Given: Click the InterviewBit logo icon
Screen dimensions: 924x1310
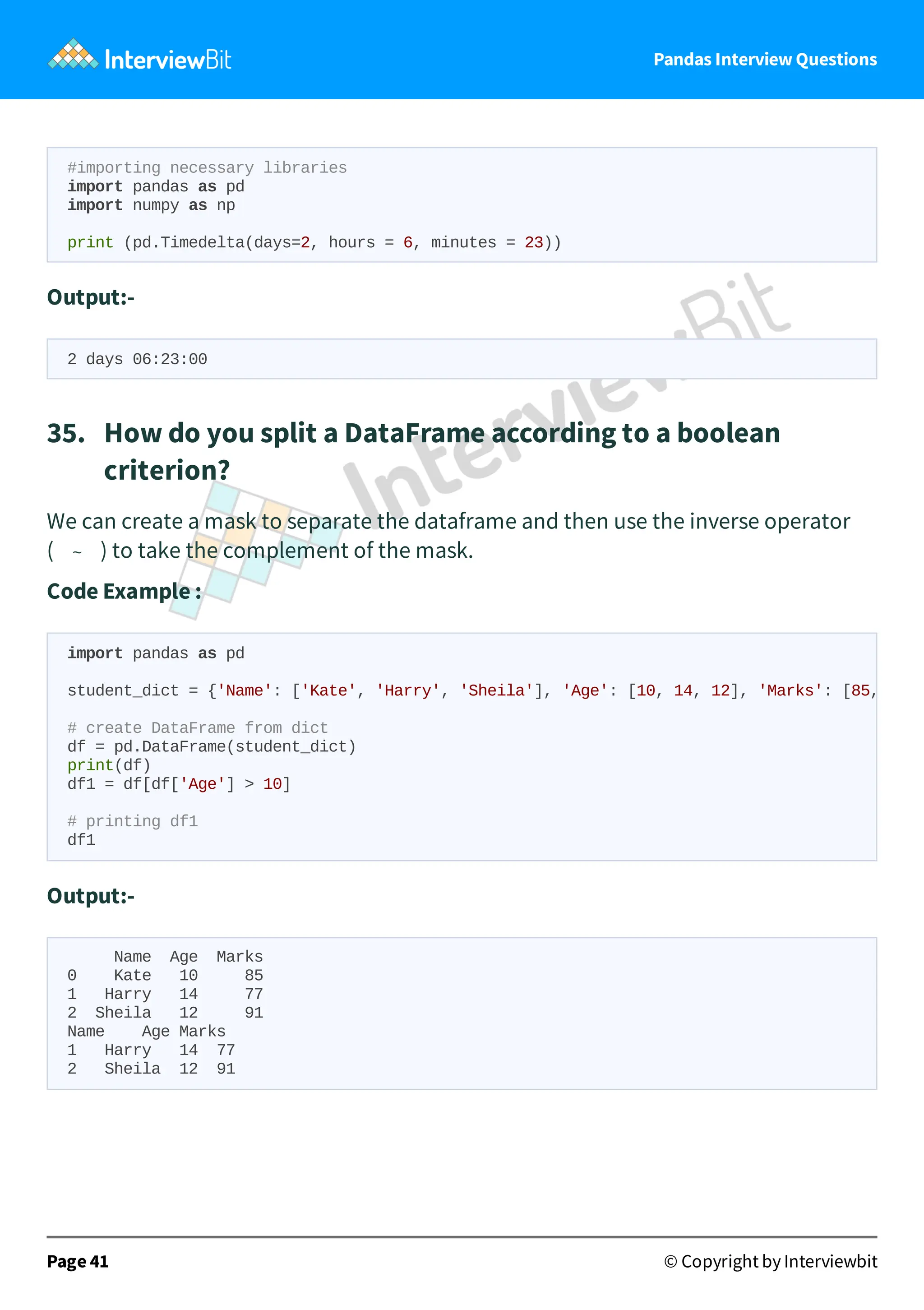Looking at the screenshot, I should point(73,56).
